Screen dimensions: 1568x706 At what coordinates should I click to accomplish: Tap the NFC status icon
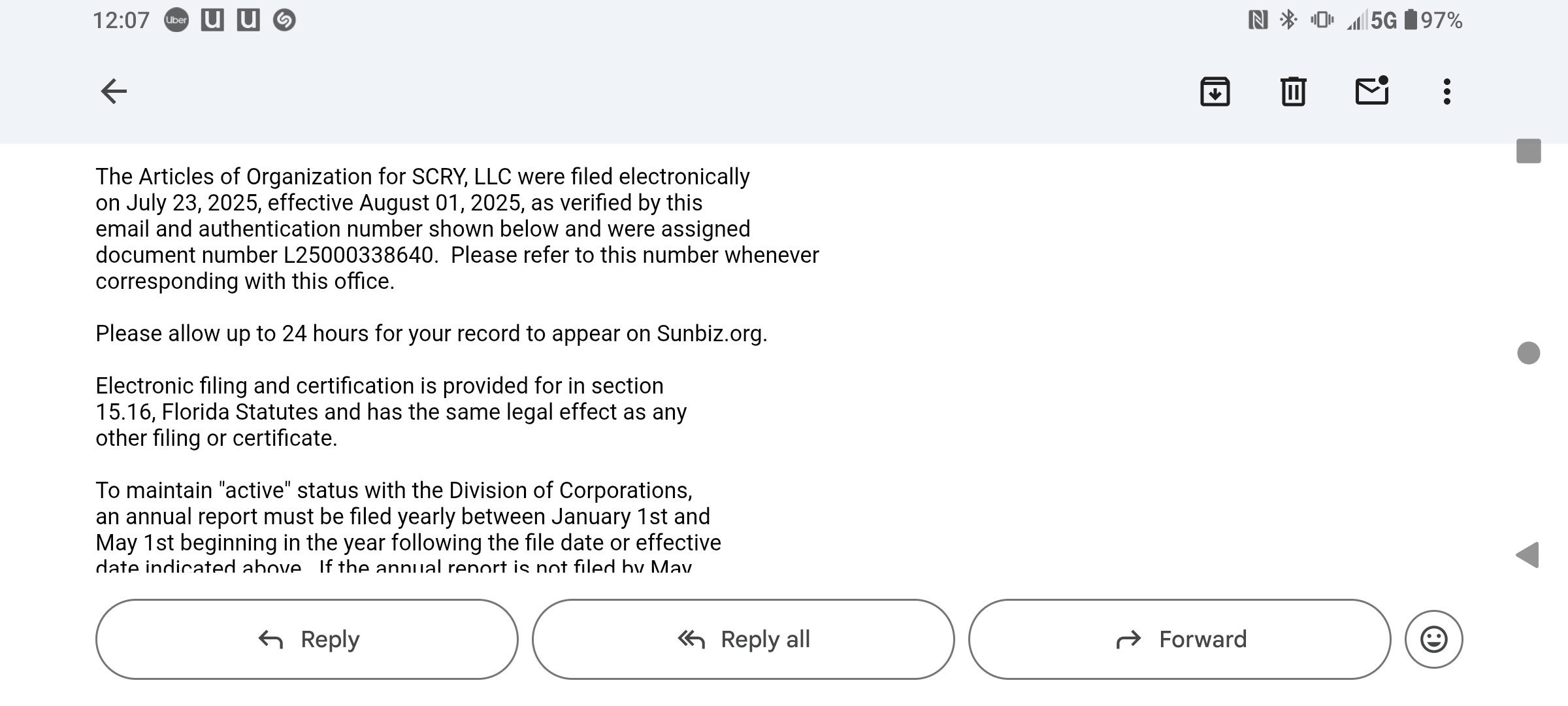(1258, 20)
